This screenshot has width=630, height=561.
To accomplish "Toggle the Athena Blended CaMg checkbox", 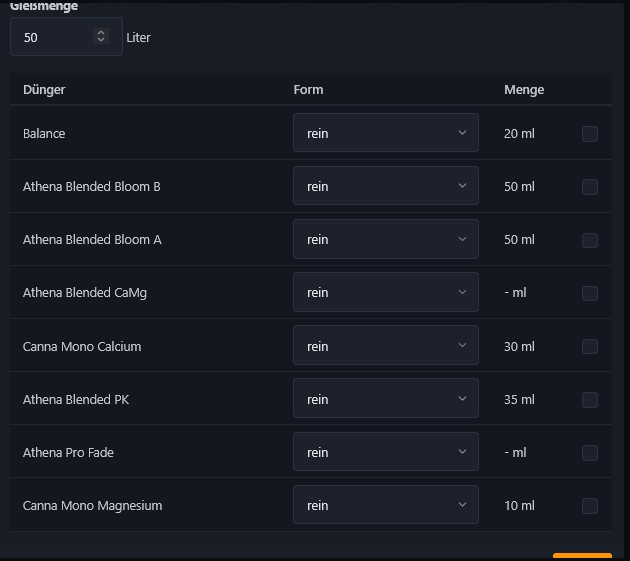I will pyautogui.click(x=590, y=293).
